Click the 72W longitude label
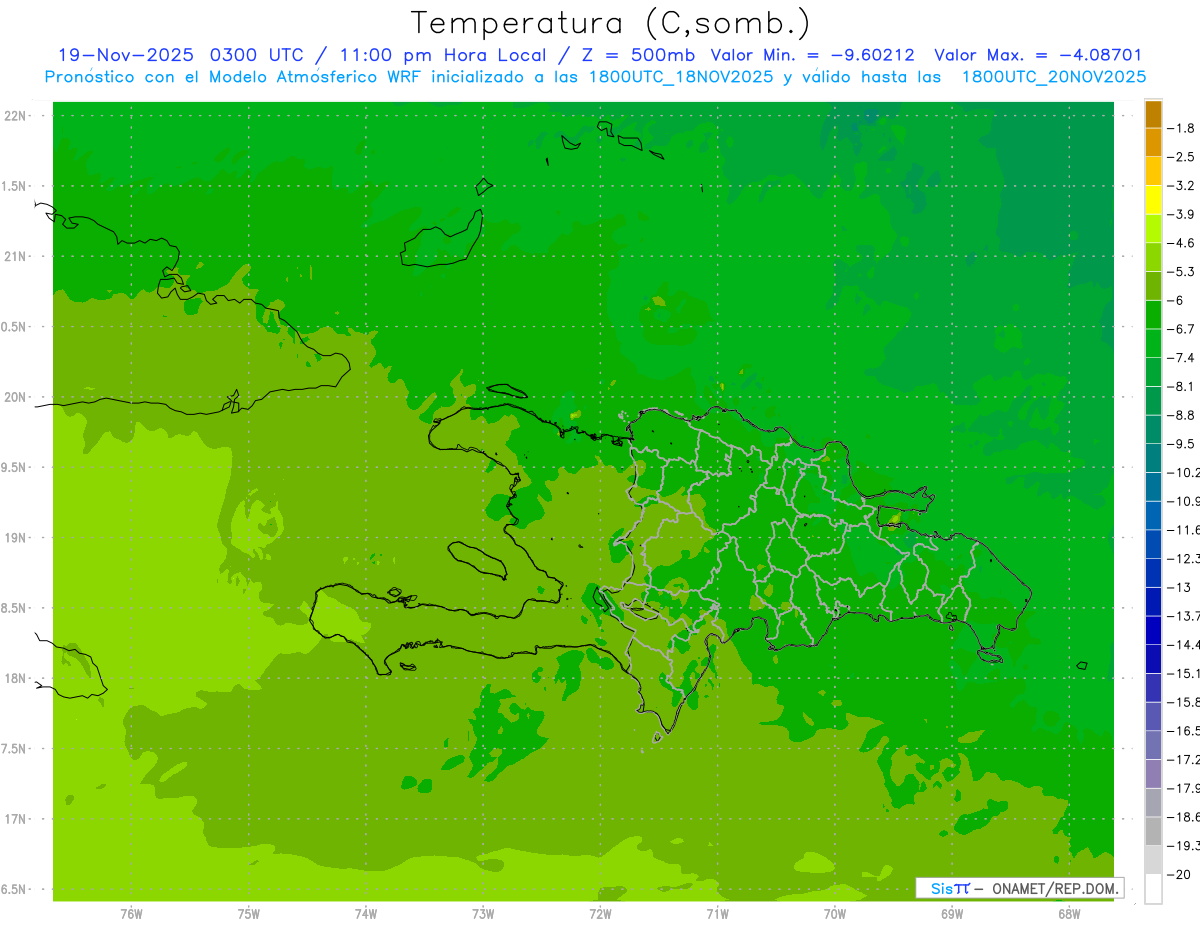Screen dimensions: 1200x927 600,914
